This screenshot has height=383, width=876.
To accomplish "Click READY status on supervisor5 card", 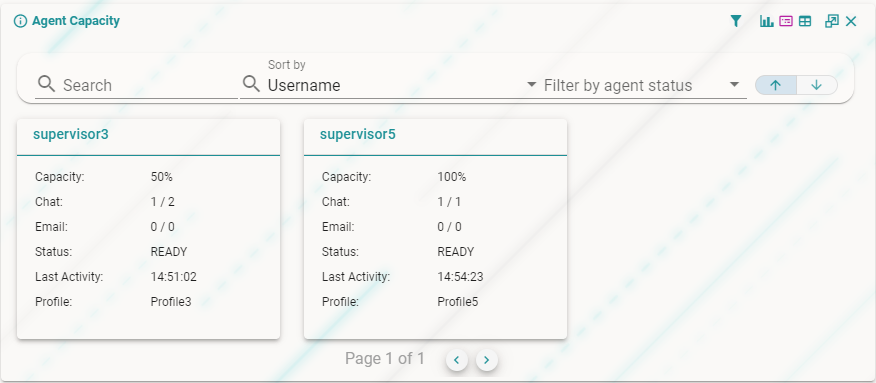I will coord(456,252).
